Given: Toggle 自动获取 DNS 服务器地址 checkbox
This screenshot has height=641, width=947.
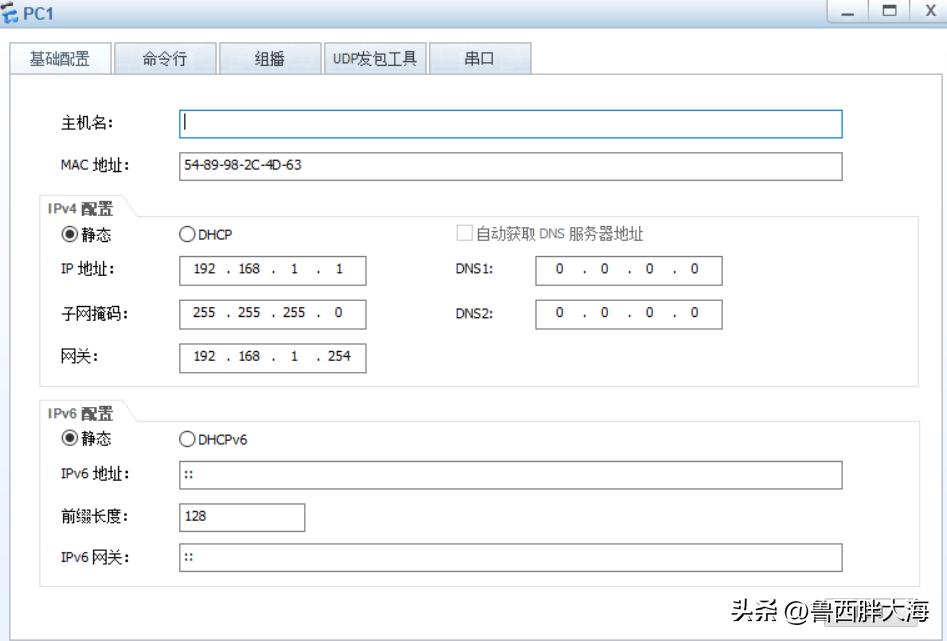Looking at the screenshot, I should [x=464, y=234].
